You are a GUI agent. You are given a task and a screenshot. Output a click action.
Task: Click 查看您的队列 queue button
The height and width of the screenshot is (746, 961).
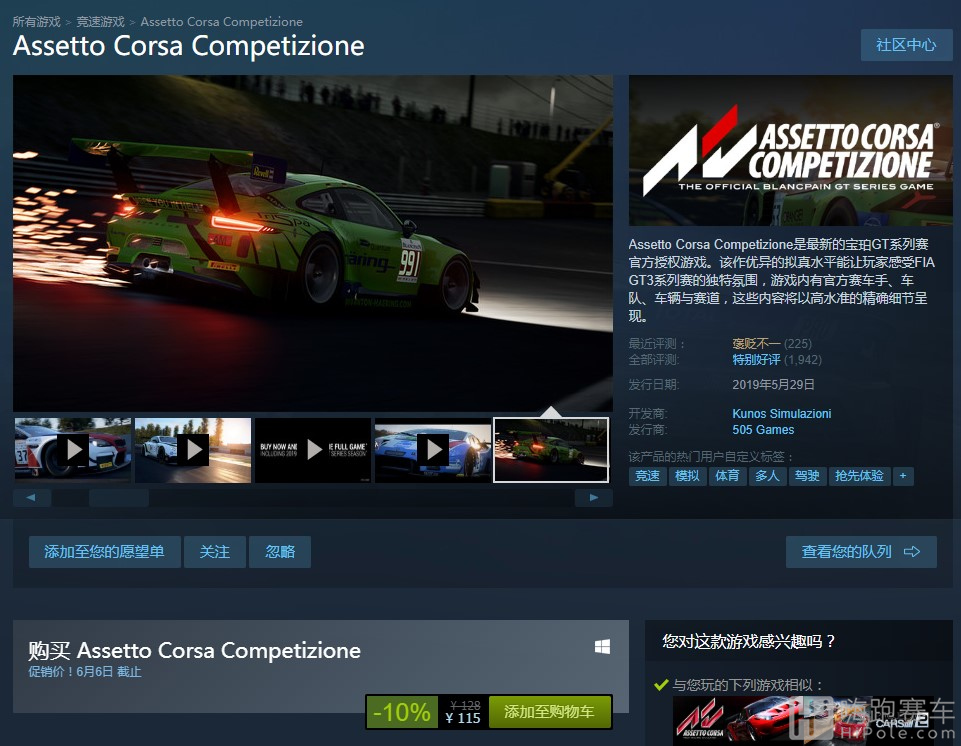coord(861,552)
